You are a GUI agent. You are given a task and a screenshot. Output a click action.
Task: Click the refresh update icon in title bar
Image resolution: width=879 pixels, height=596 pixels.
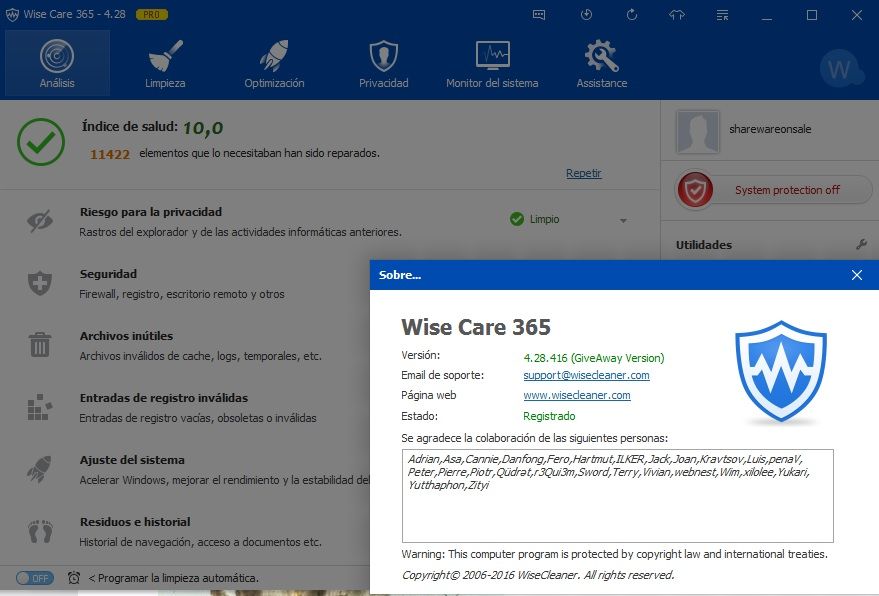click(632, 15)
